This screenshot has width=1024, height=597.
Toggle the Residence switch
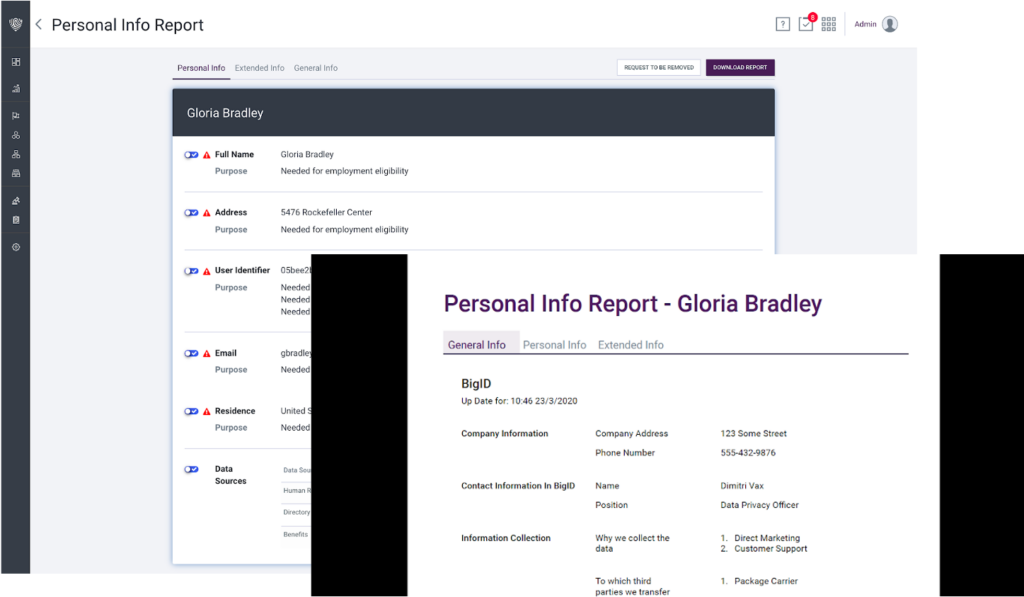[x=191, y=411]
